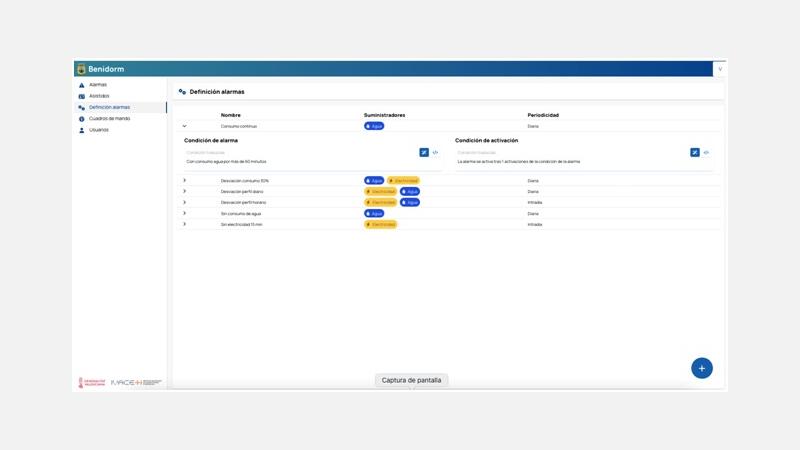Expand the Sin electricidad 15 min row
Screen dimensions: 800x450
[x=185, y=224]
